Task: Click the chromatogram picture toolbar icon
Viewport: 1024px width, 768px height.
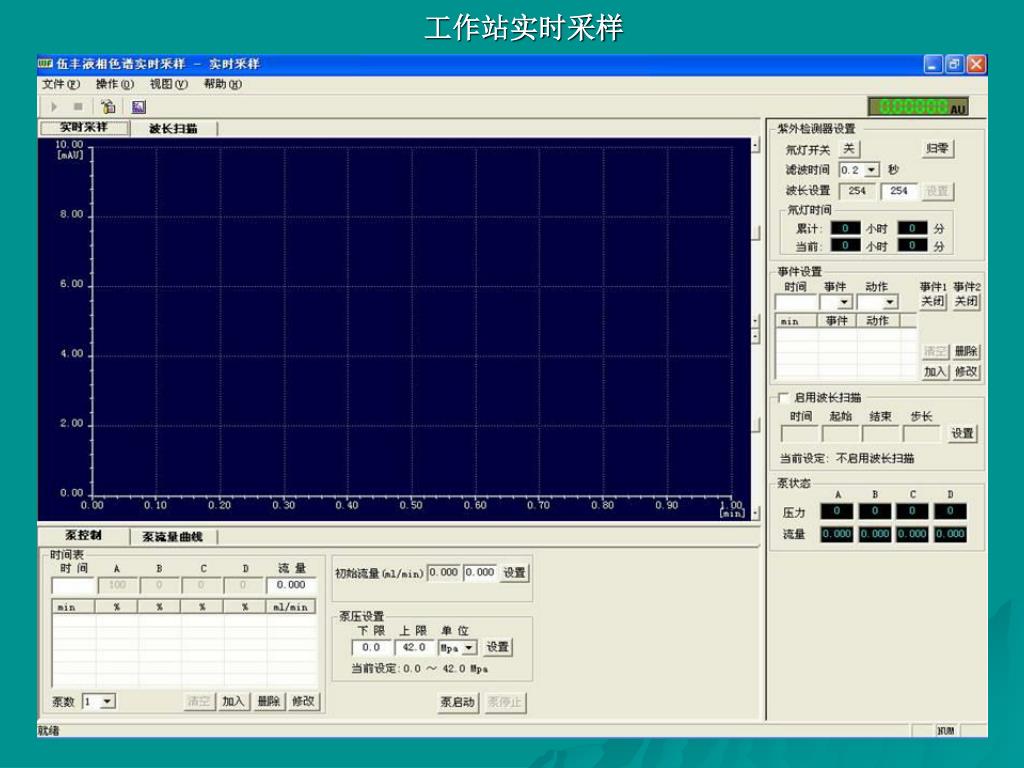Action: click(138, 106)
